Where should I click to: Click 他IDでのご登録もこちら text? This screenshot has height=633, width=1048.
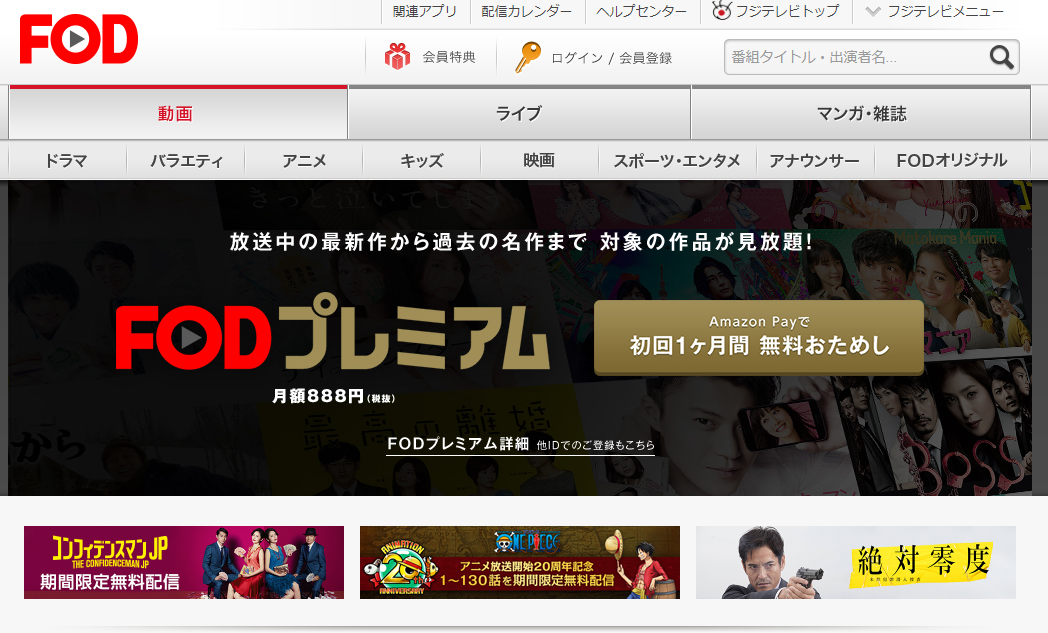pyautogui.click(x=596, y=445)
